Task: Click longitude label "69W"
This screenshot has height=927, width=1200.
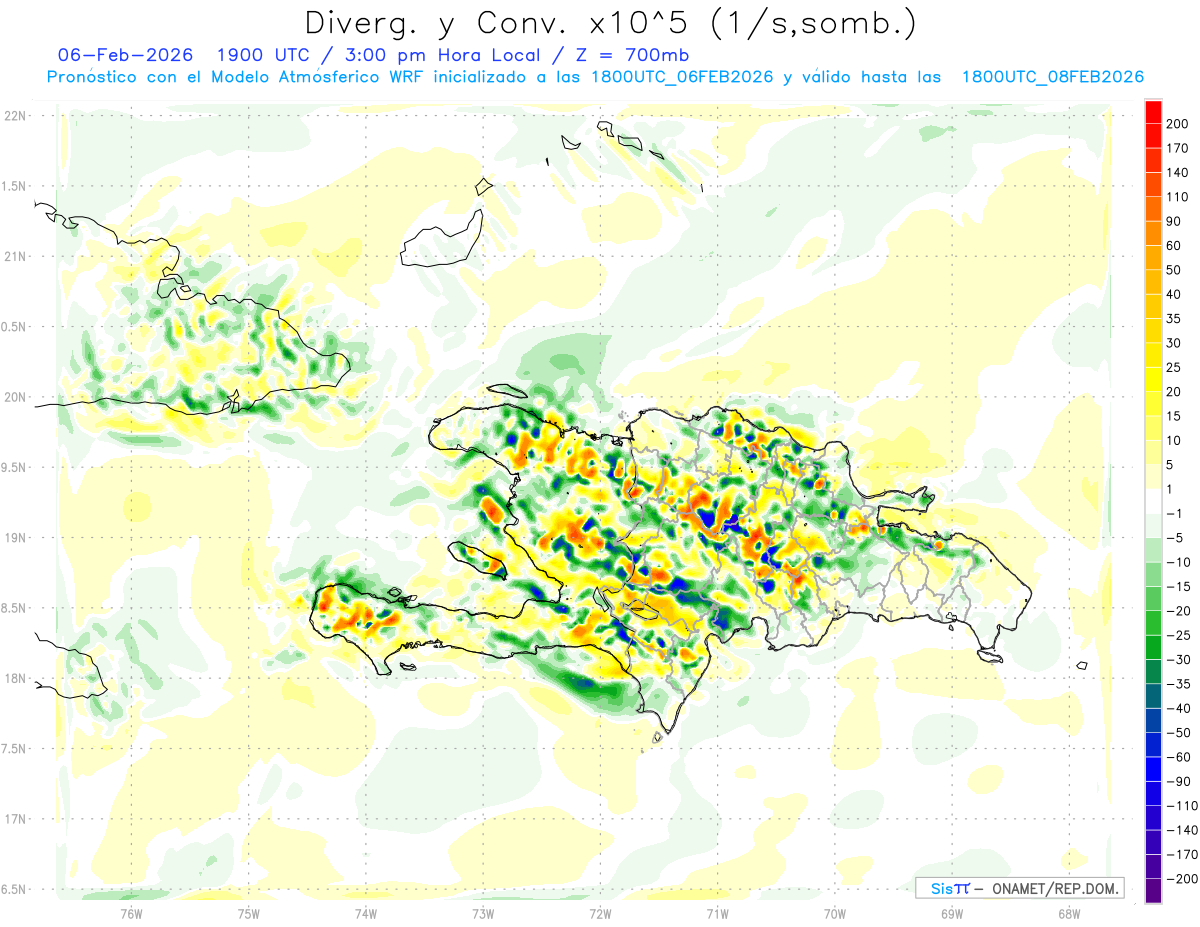Action: 952,913
